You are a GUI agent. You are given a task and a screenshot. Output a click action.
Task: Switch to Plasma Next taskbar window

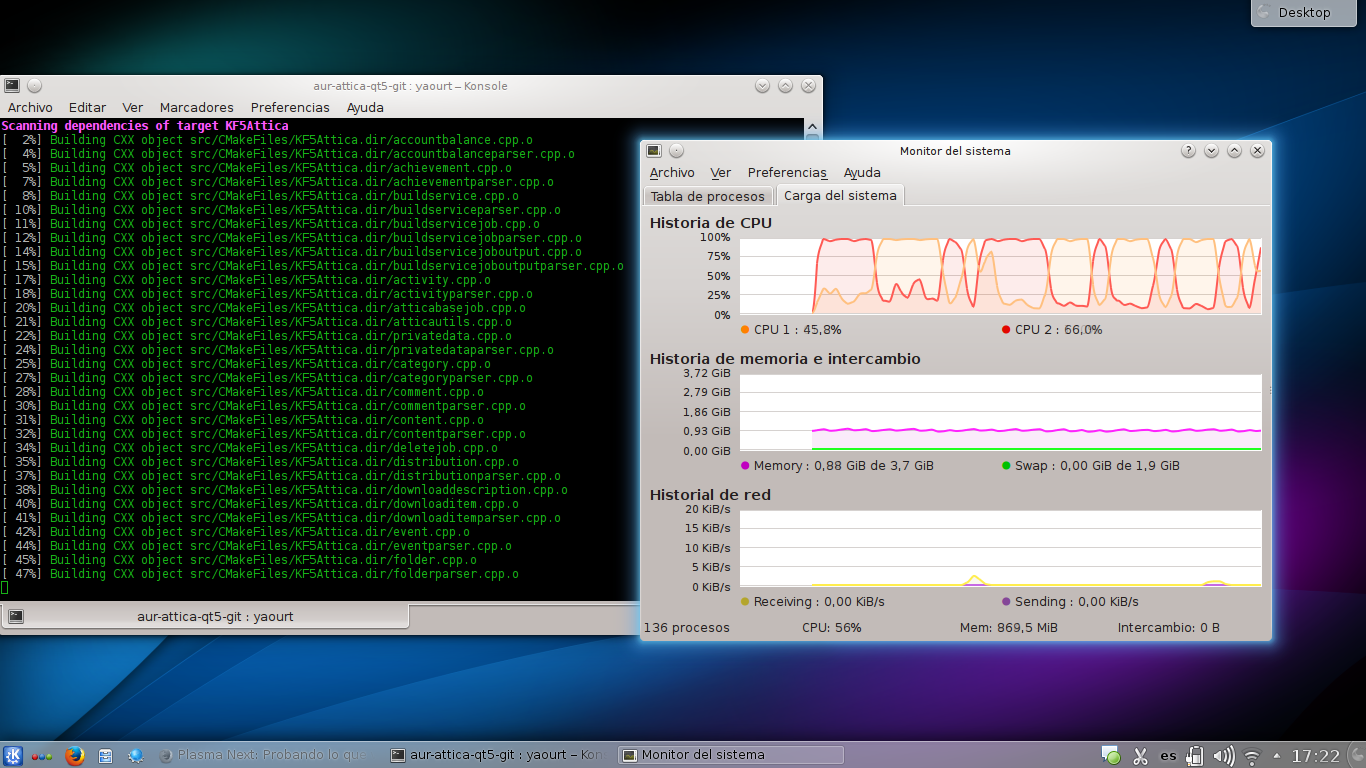coord(266,756)
